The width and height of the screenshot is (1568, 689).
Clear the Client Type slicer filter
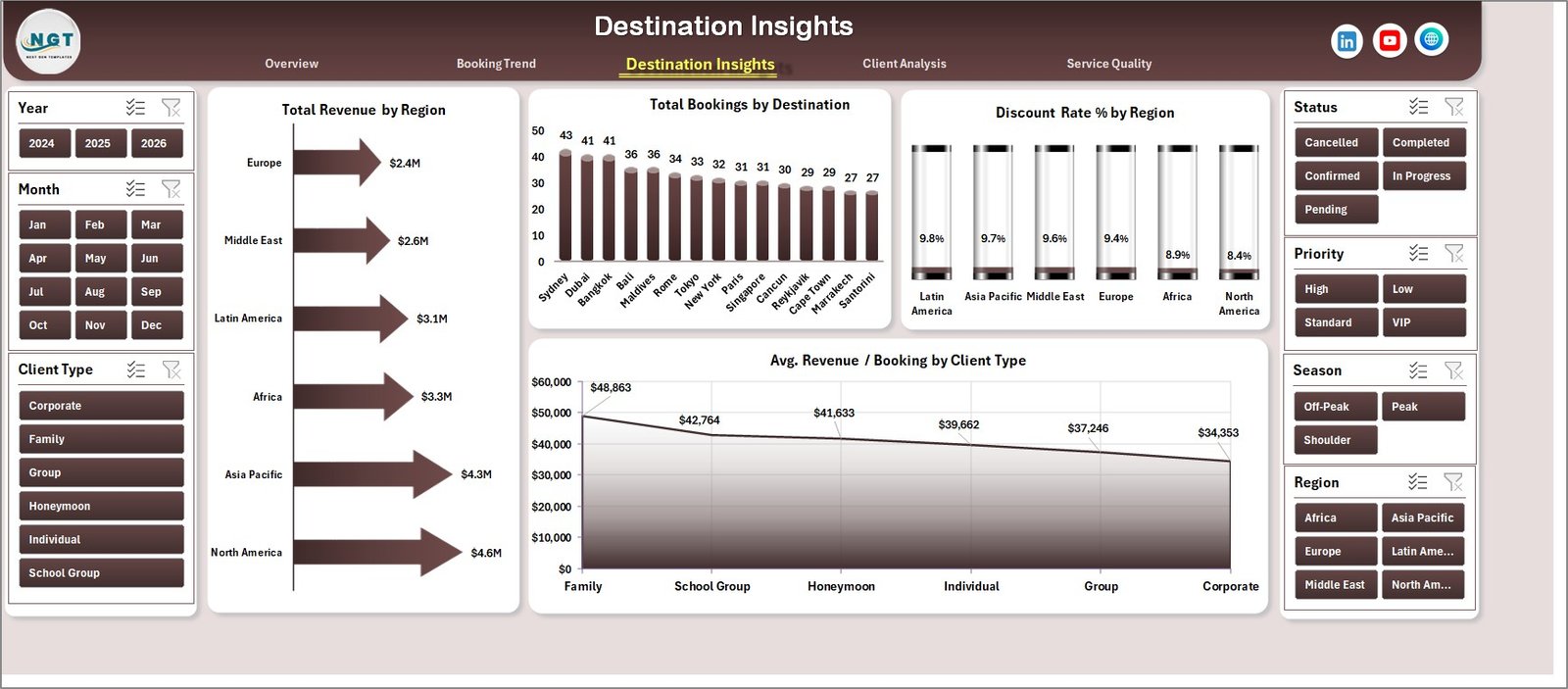click(x=171, y=369)
